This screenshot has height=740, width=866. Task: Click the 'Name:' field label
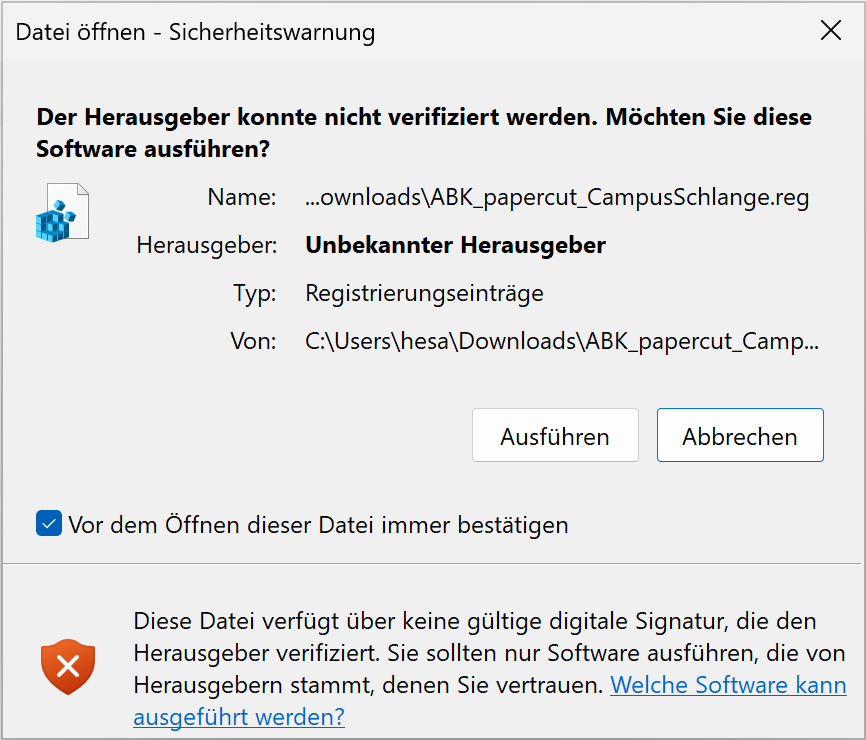coord(241,197)
